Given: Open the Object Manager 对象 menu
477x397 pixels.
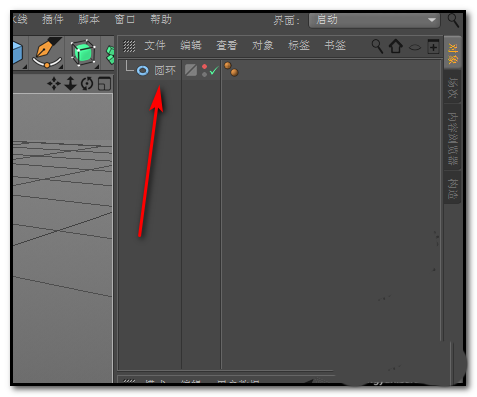Looking at the screenshot, I should [x=263, y=45].
